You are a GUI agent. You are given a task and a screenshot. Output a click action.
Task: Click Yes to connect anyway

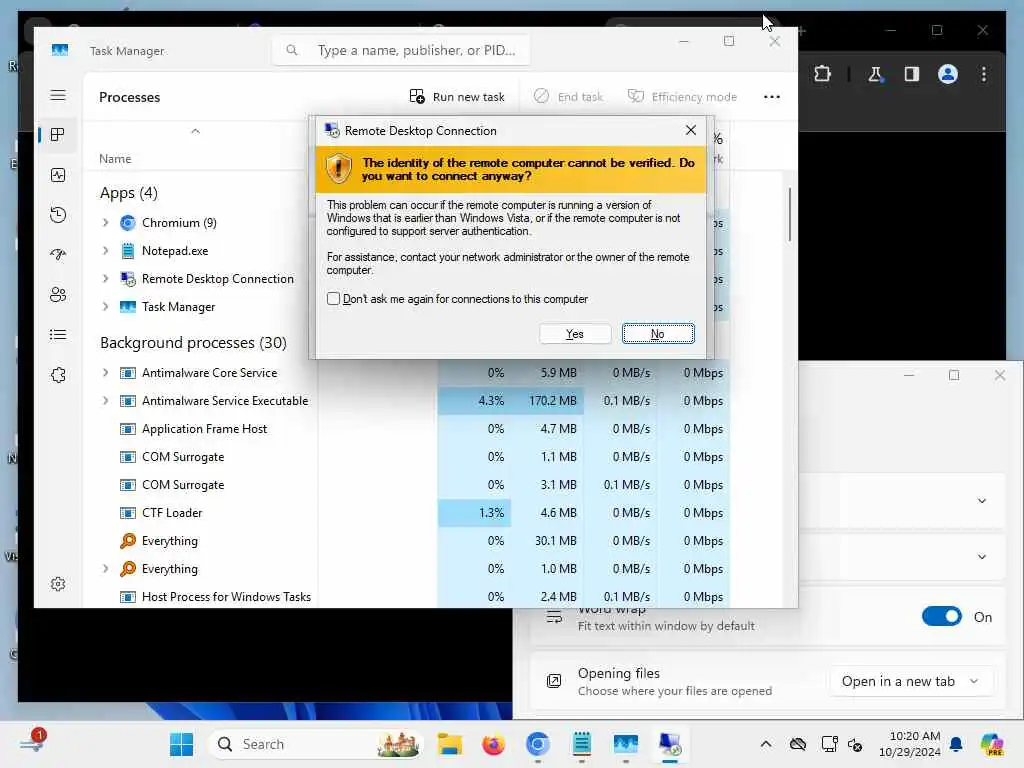coord(575,334)
